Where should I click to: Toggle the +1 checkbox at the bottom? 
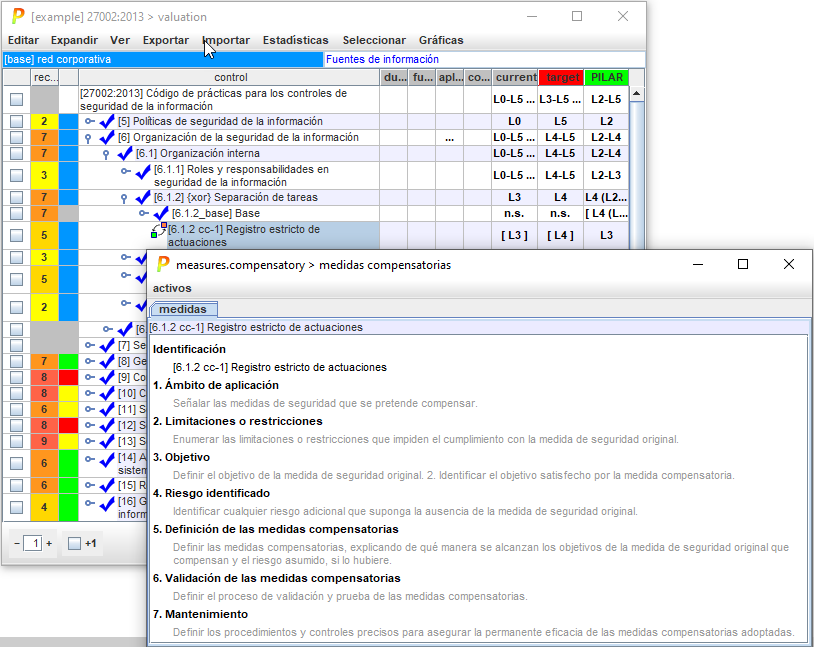pos(74,543)
